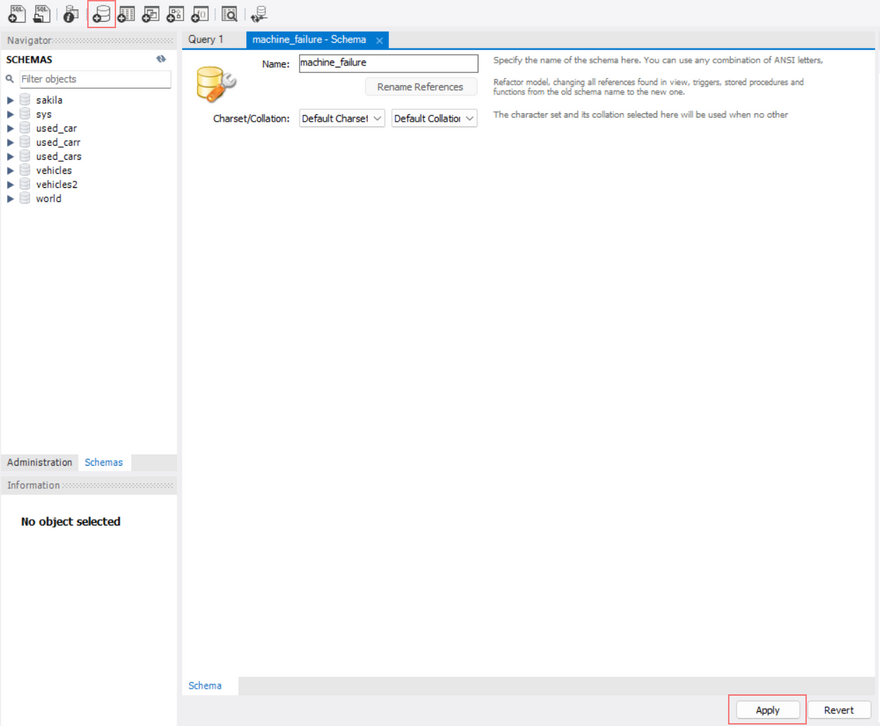The width and height of the screenshot is (880, 726).
Task: Click the Filter objects search field
Action: click(x=94, y=79)
